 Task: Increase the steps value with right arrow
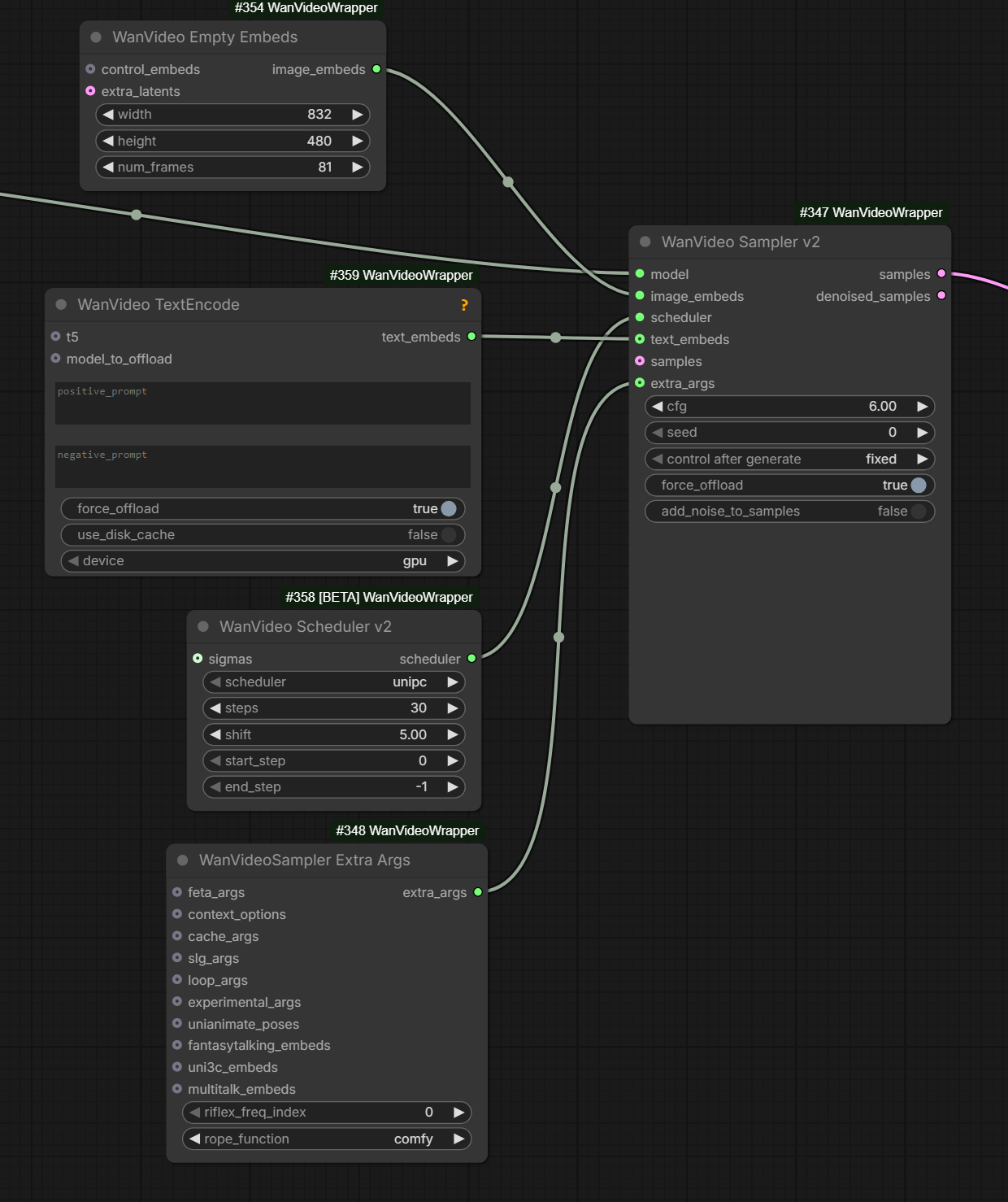click(453, 708)
